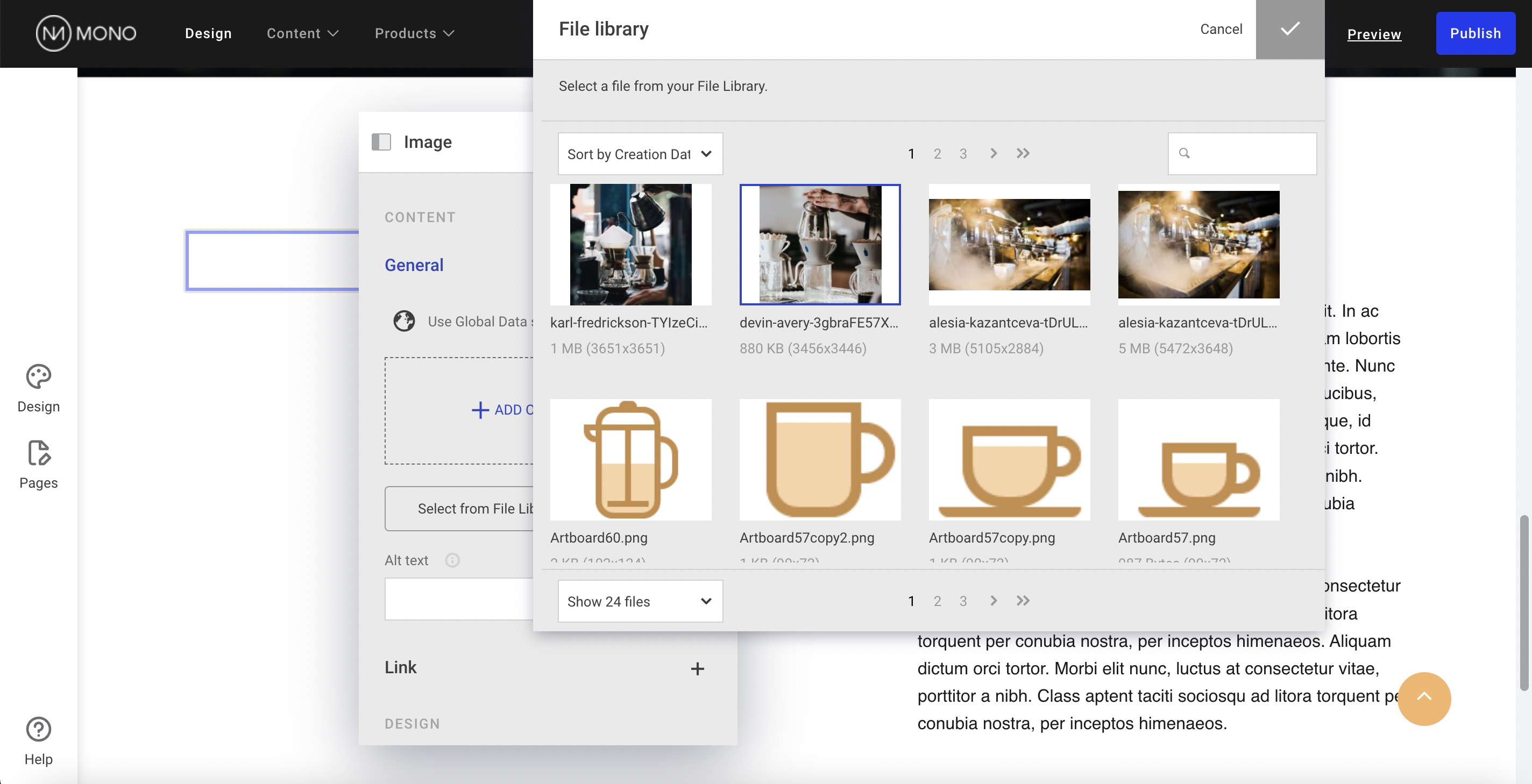Open the Preview link
Image resolution: width=1532 pixels, height=784 pixels.
(x=1374, y=34)
